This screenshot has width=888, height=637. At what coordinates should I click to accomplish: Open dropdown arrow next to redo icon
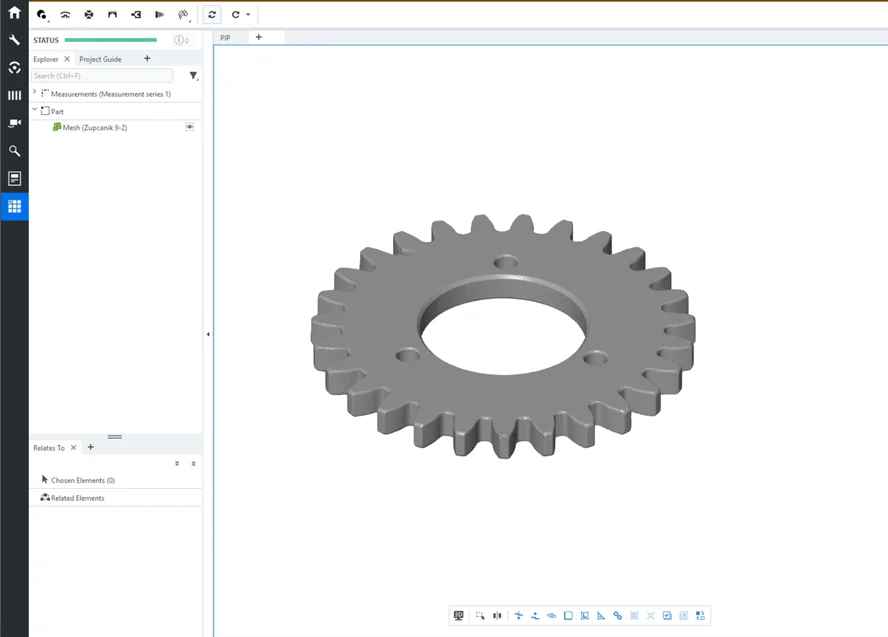point(248,15)
